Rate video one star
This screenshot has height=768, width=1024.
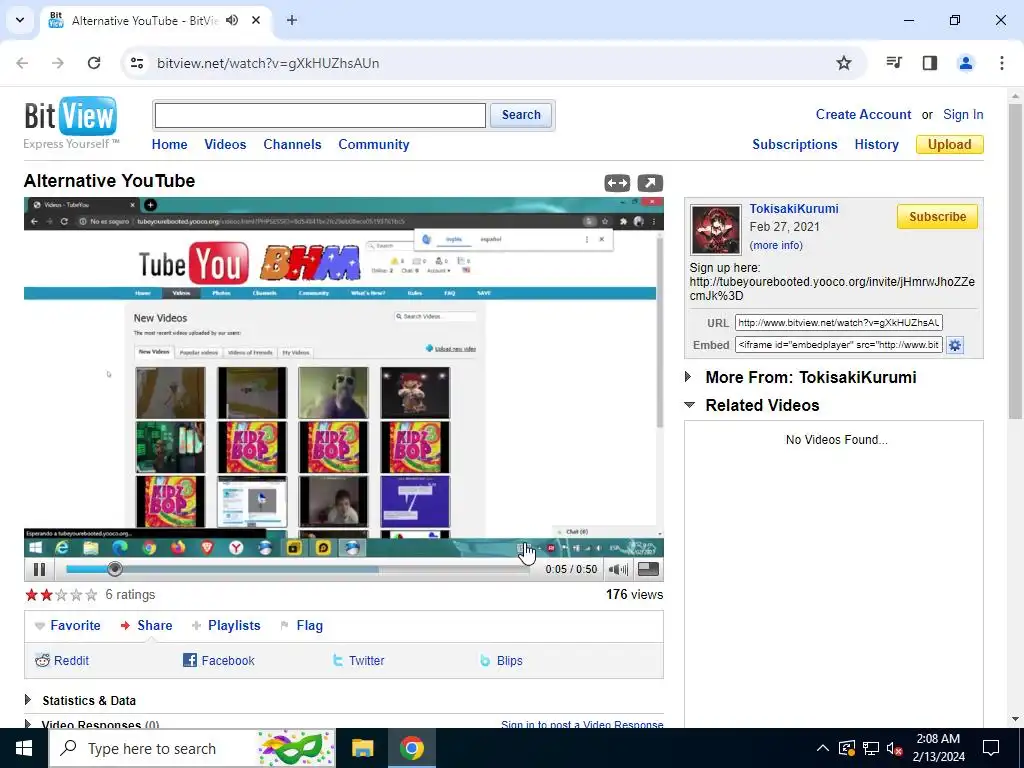point(31,594)
